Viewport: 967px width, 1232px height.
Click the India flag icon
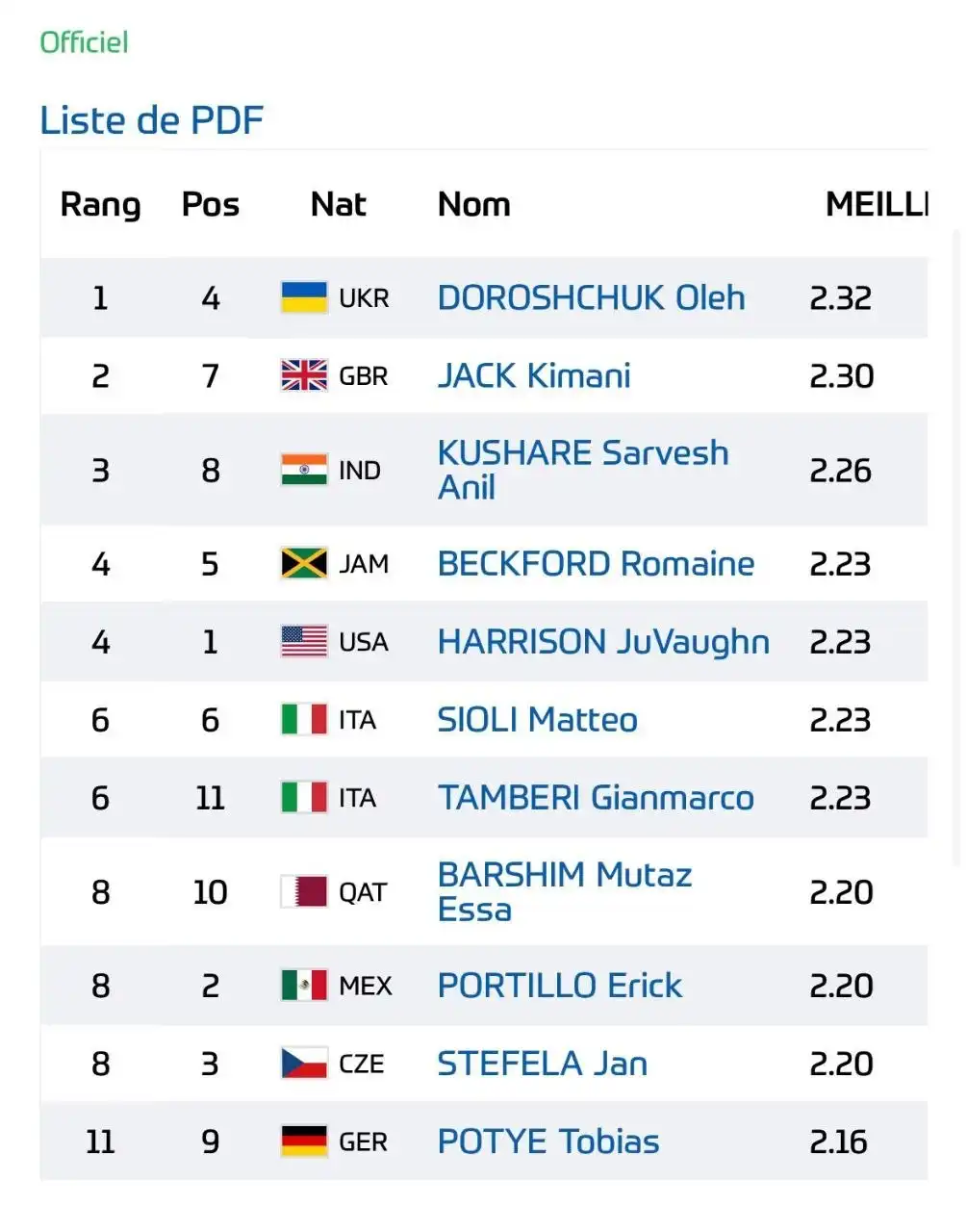tap(304, 470)
